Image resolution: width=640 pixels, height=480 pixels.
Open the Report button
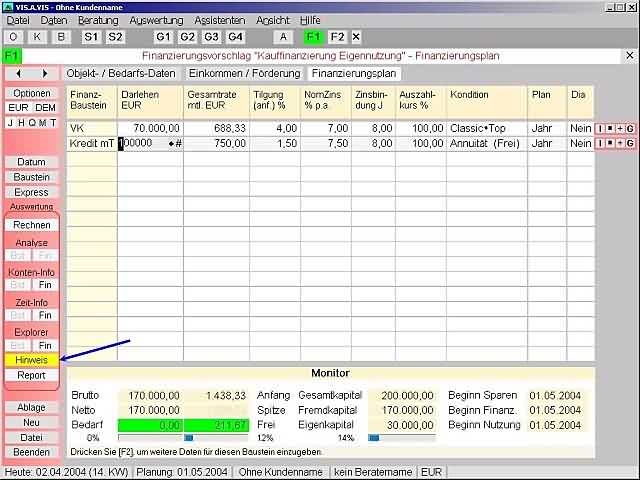(31, 375)
